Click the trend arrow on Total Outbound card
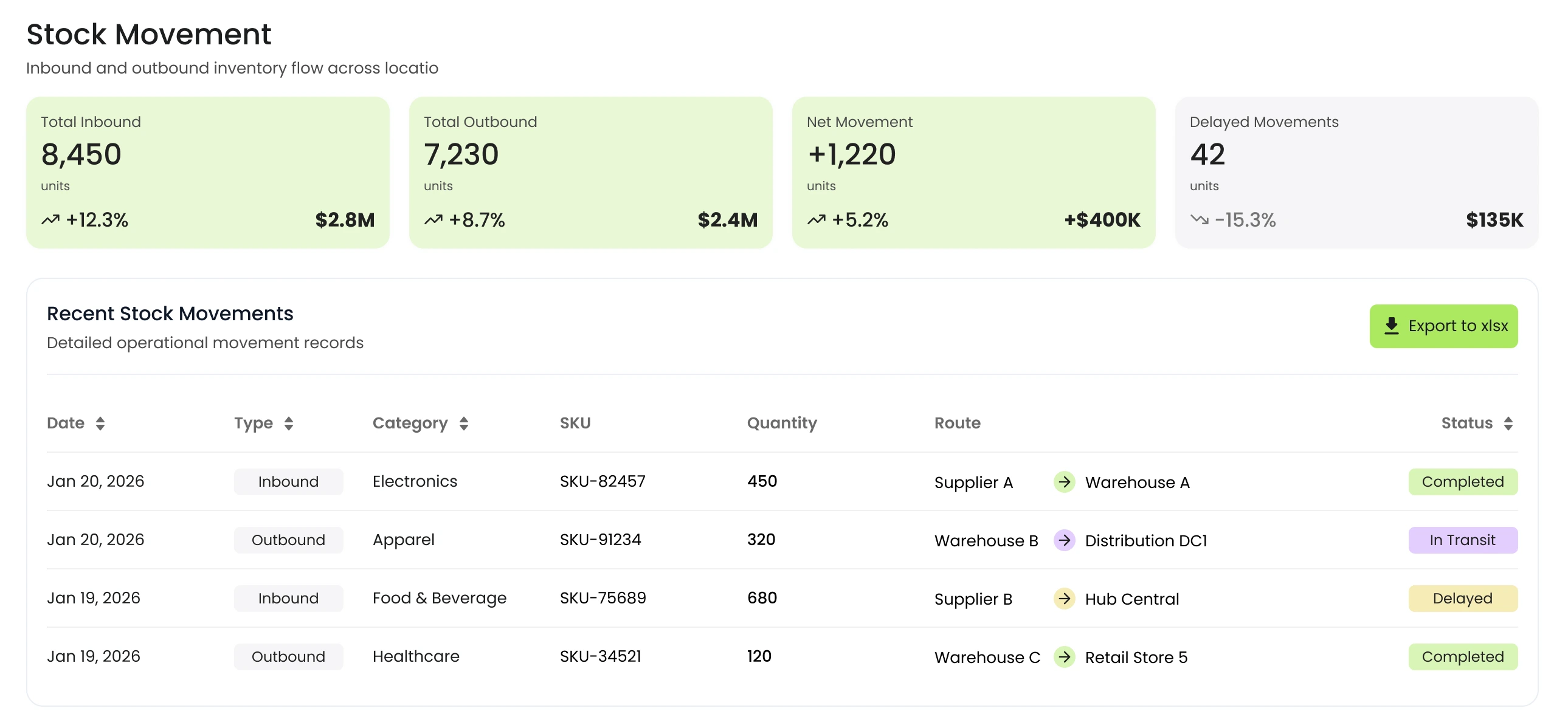The image size is (1568, 728). coord(433,219)
